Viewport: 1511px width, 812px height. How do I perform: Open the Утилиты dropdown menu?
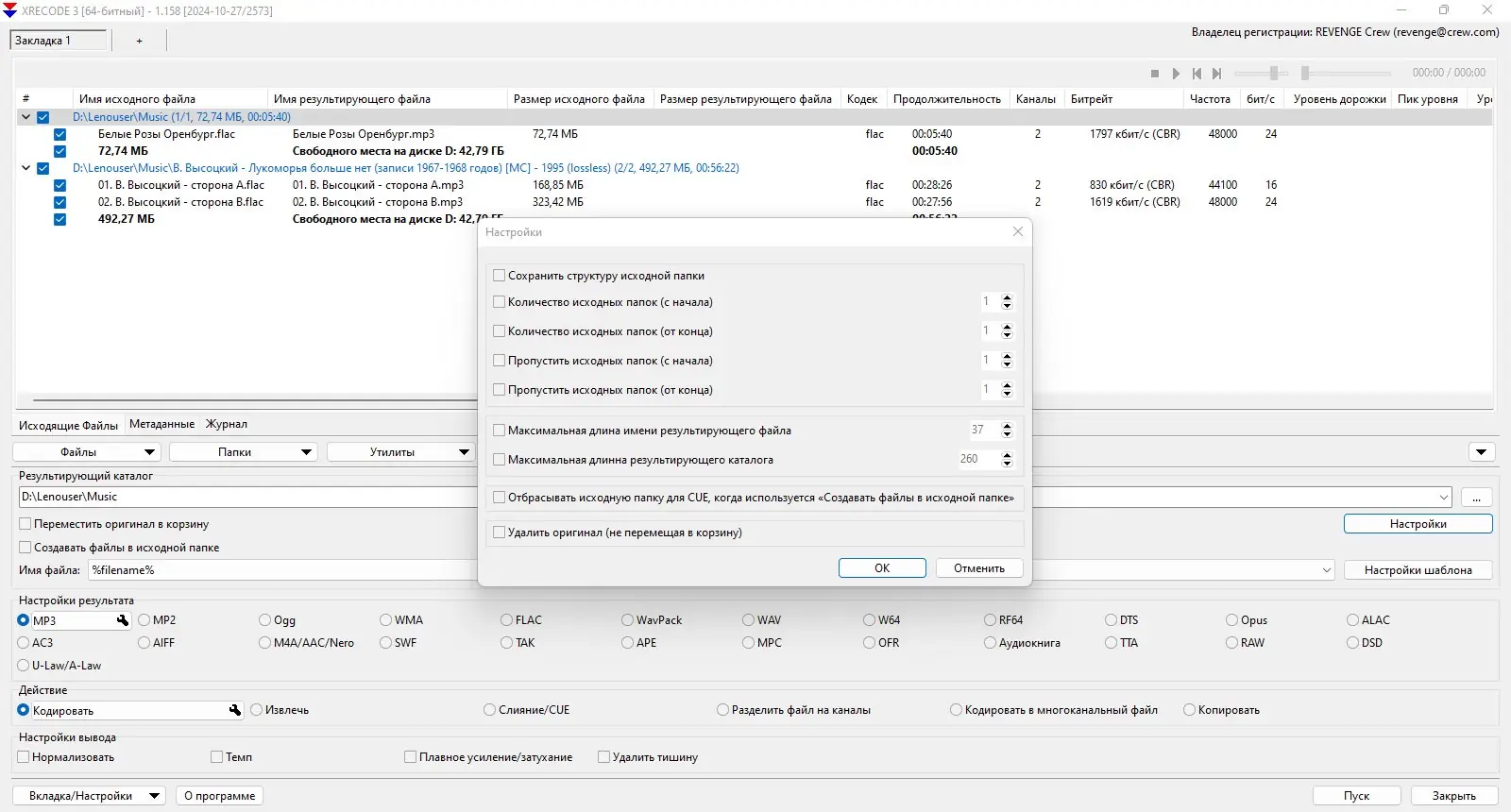click(400, 452)
